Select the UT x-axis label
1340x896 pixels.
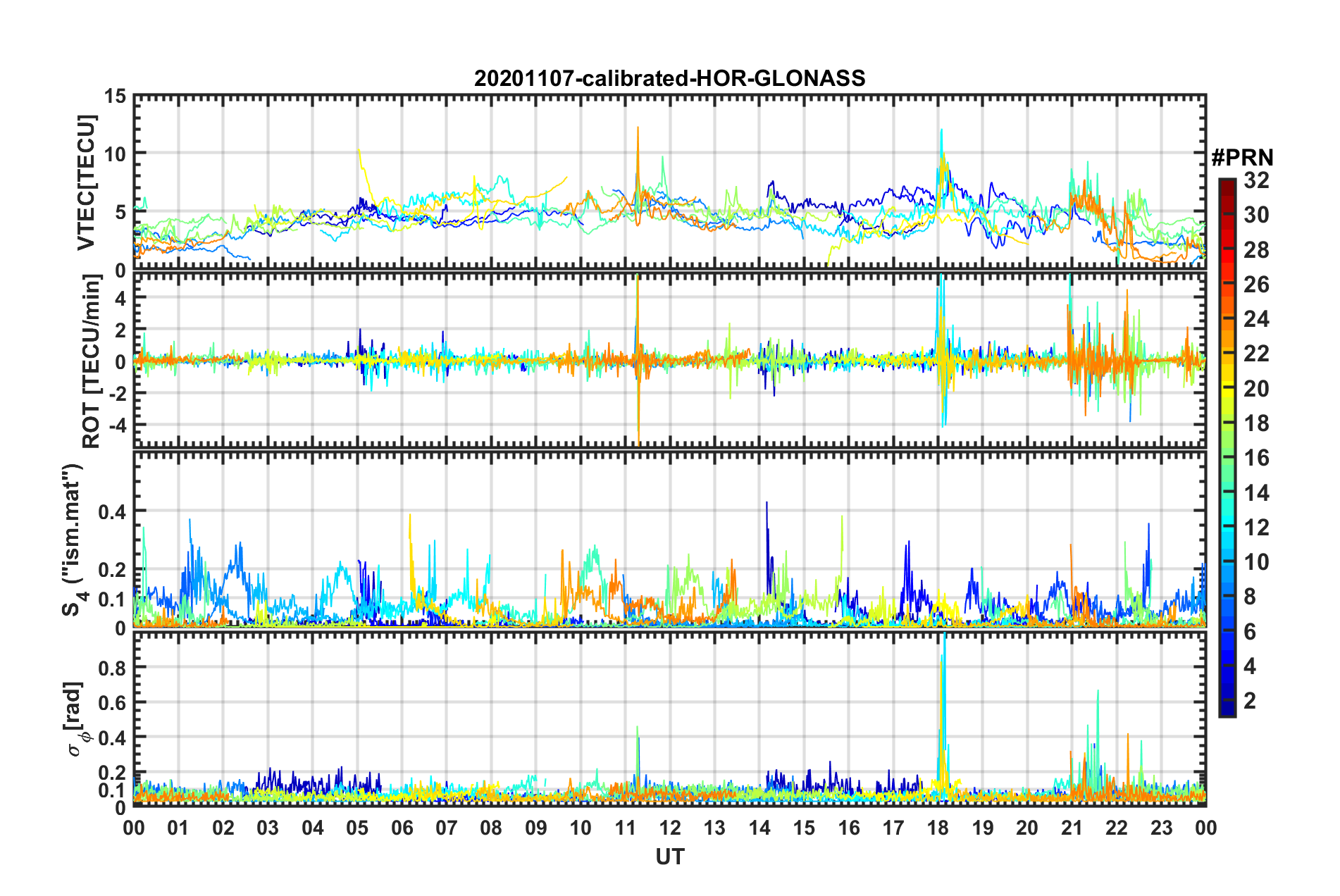669,857
